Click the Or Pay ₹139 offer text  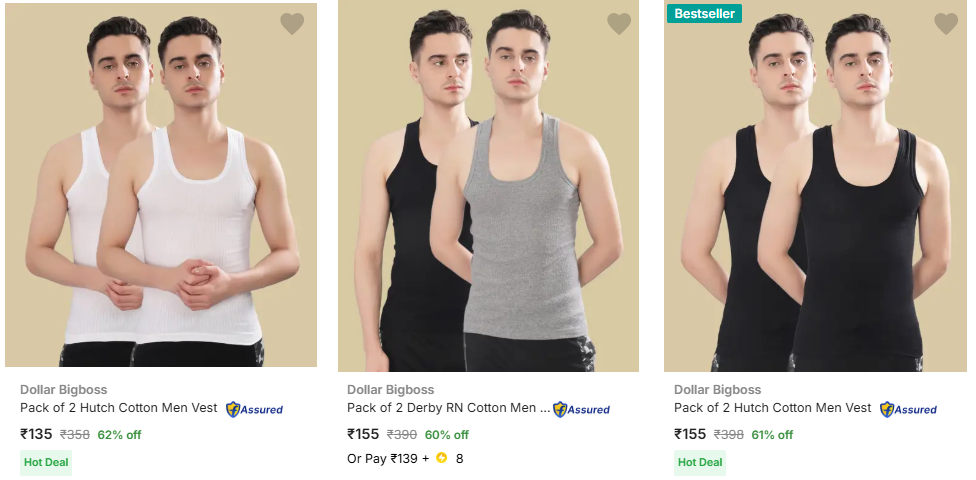coord(388,459)
